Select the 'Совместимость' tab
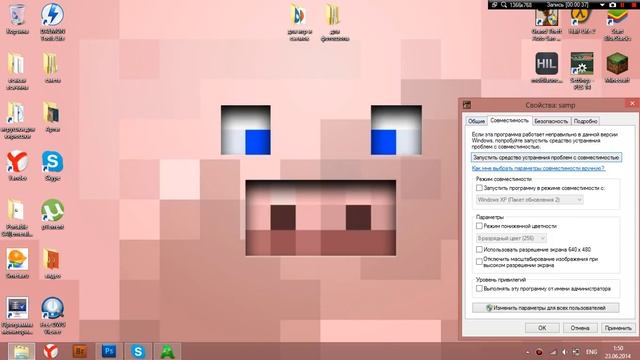 pyautogui.click(x=509, y=120)
